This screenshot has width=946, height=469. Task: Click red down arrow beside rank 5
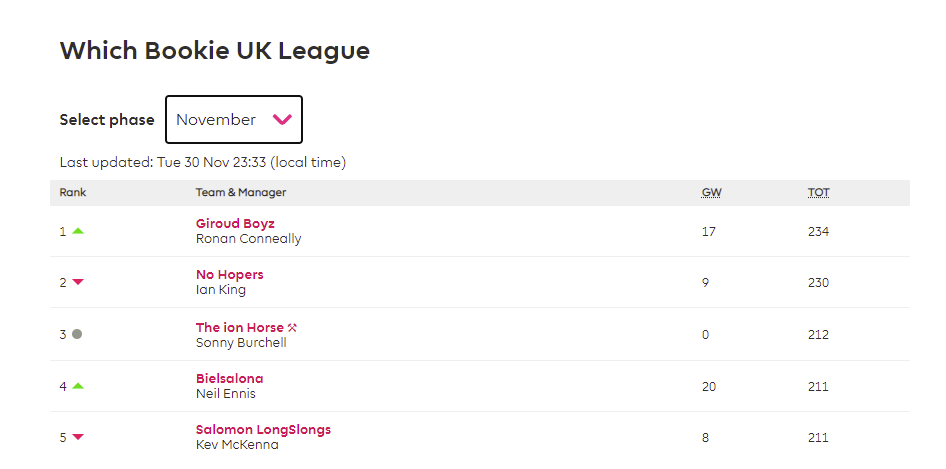(78, 437)
